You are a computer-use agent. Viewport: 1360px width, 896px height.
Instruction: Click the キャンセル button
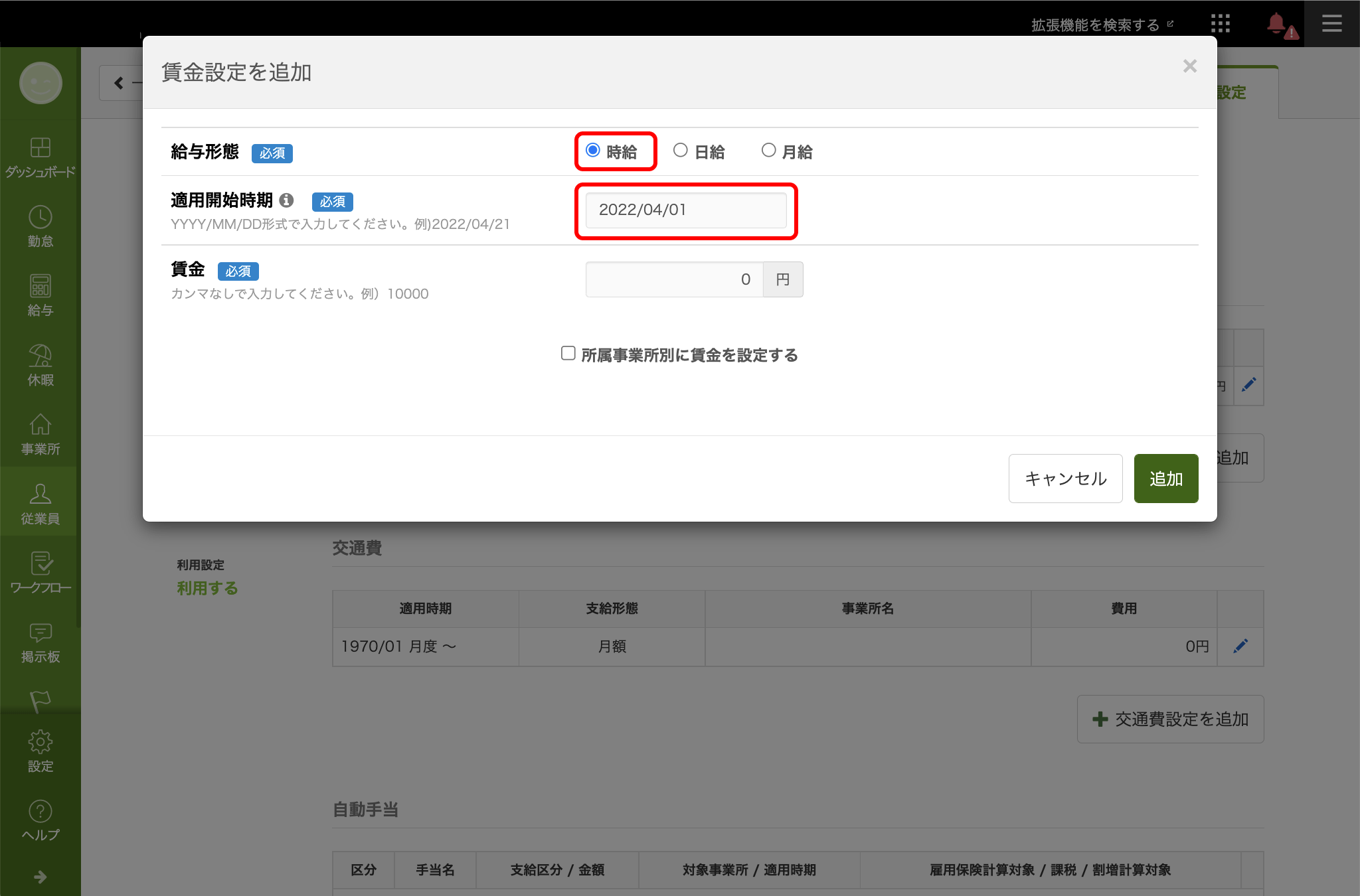(x=1065, y=479)
